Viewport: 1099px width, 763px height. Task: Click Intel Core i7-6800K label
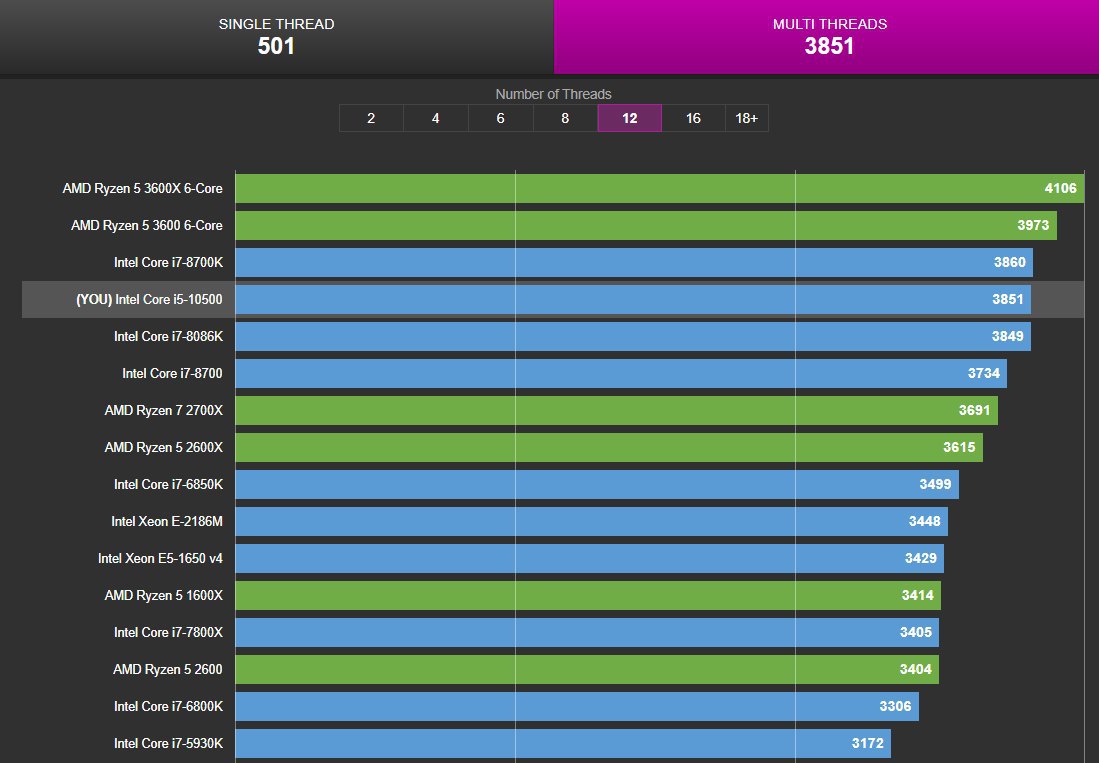tap(168, 707)
